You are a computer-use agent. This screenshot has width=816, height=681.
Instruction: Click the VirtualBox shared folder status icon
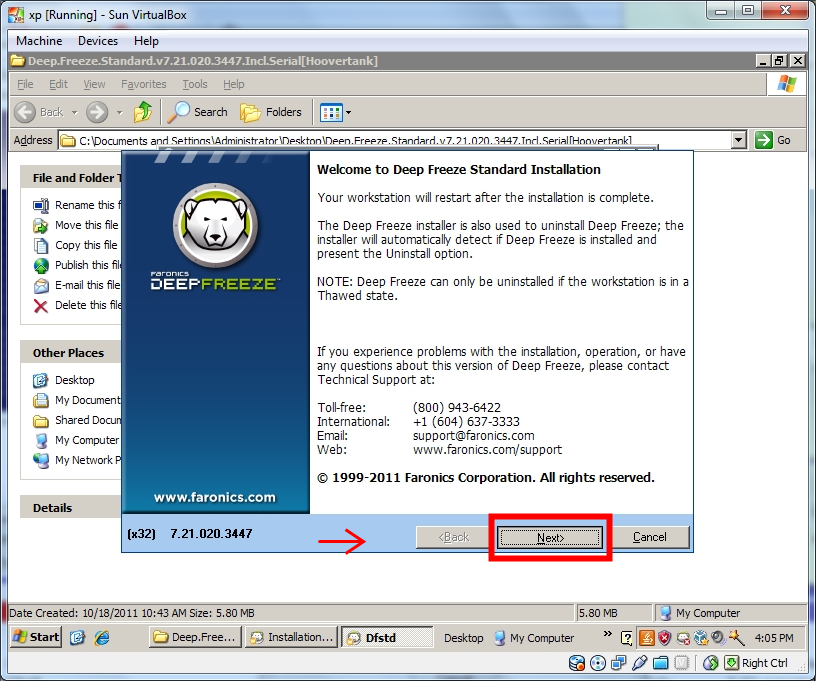click(661, 662)
